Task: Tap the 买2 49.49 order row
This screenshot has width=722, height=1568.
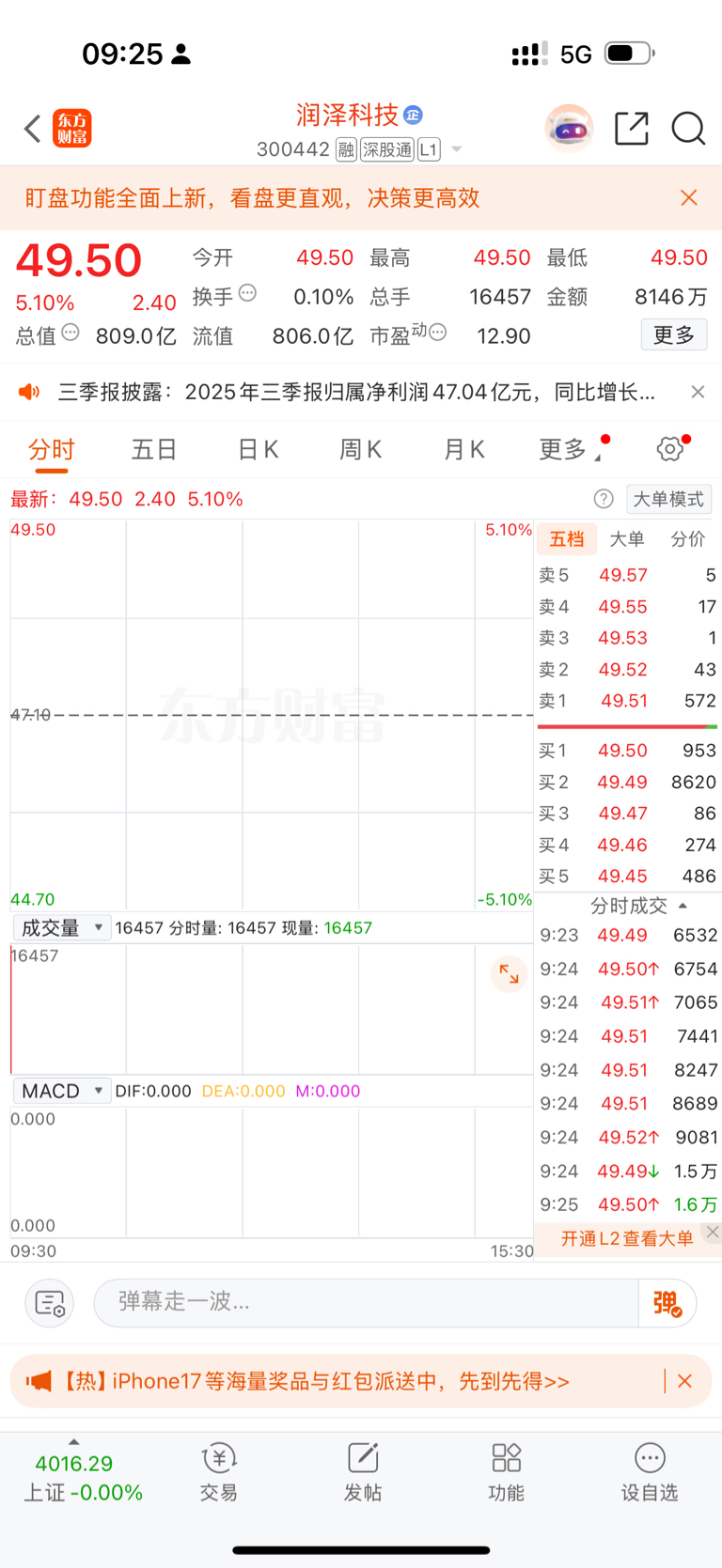Action: click(x=627, y=782)
